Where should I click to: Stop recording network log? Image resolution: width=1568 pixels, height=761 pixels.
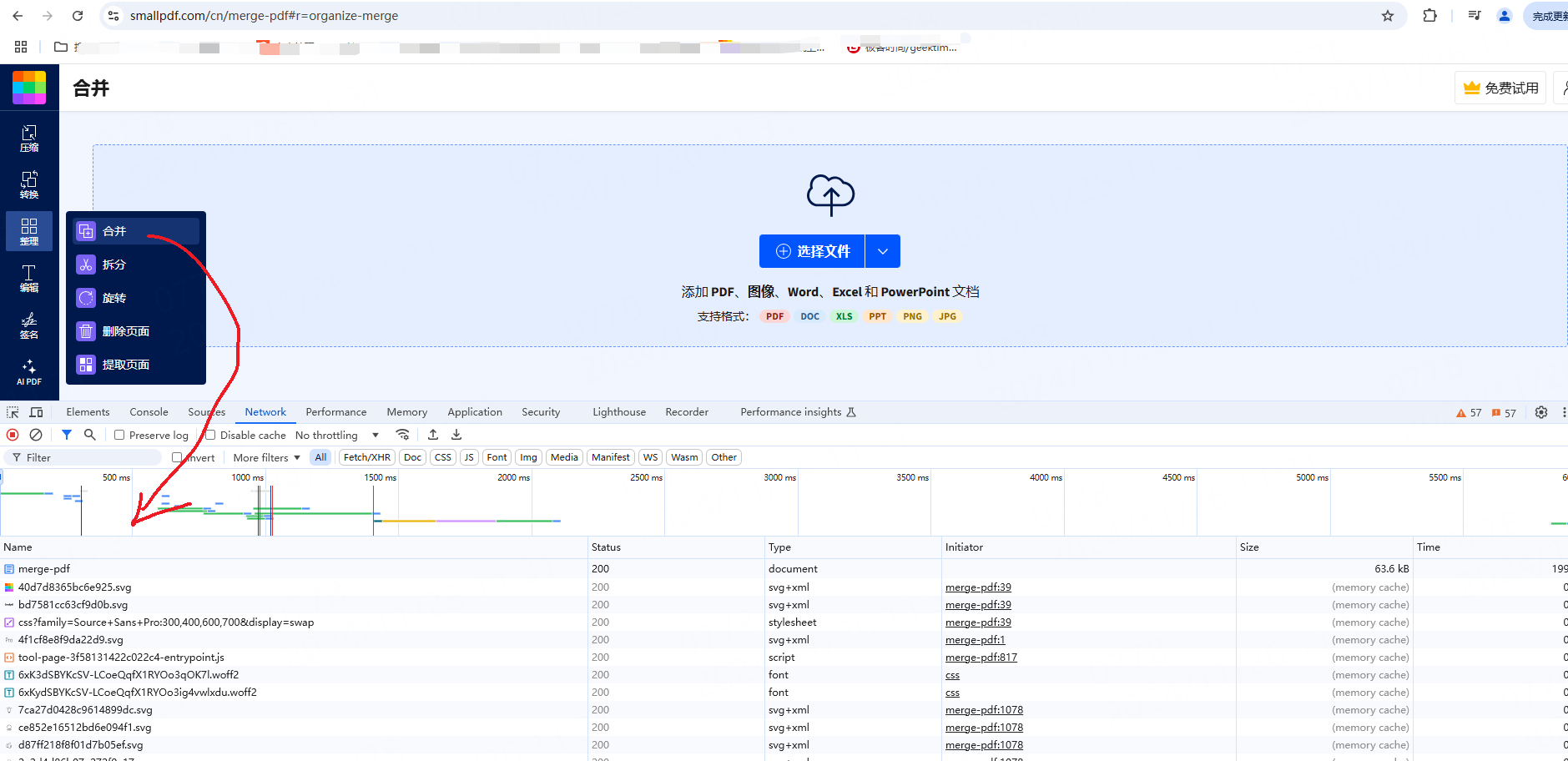click(13, 435)
